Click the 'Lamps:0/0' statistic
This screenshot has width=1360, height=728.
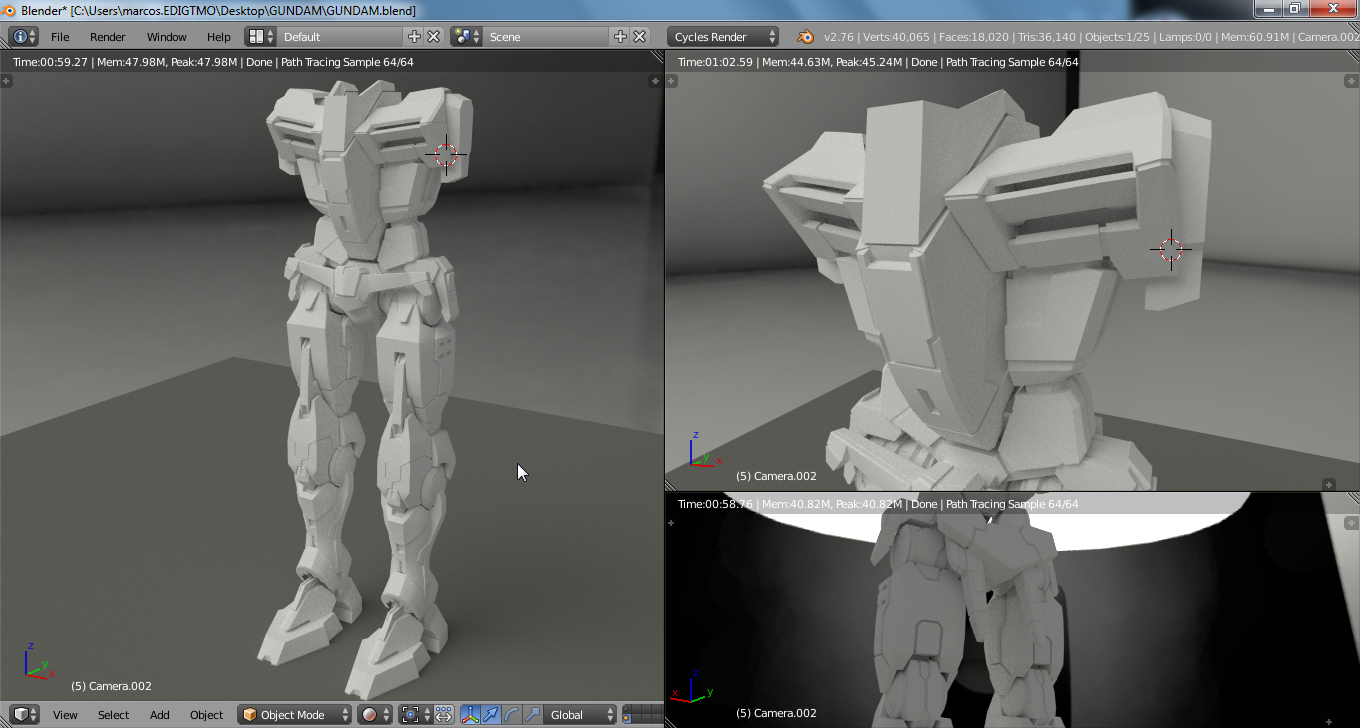coord(1187,37)
